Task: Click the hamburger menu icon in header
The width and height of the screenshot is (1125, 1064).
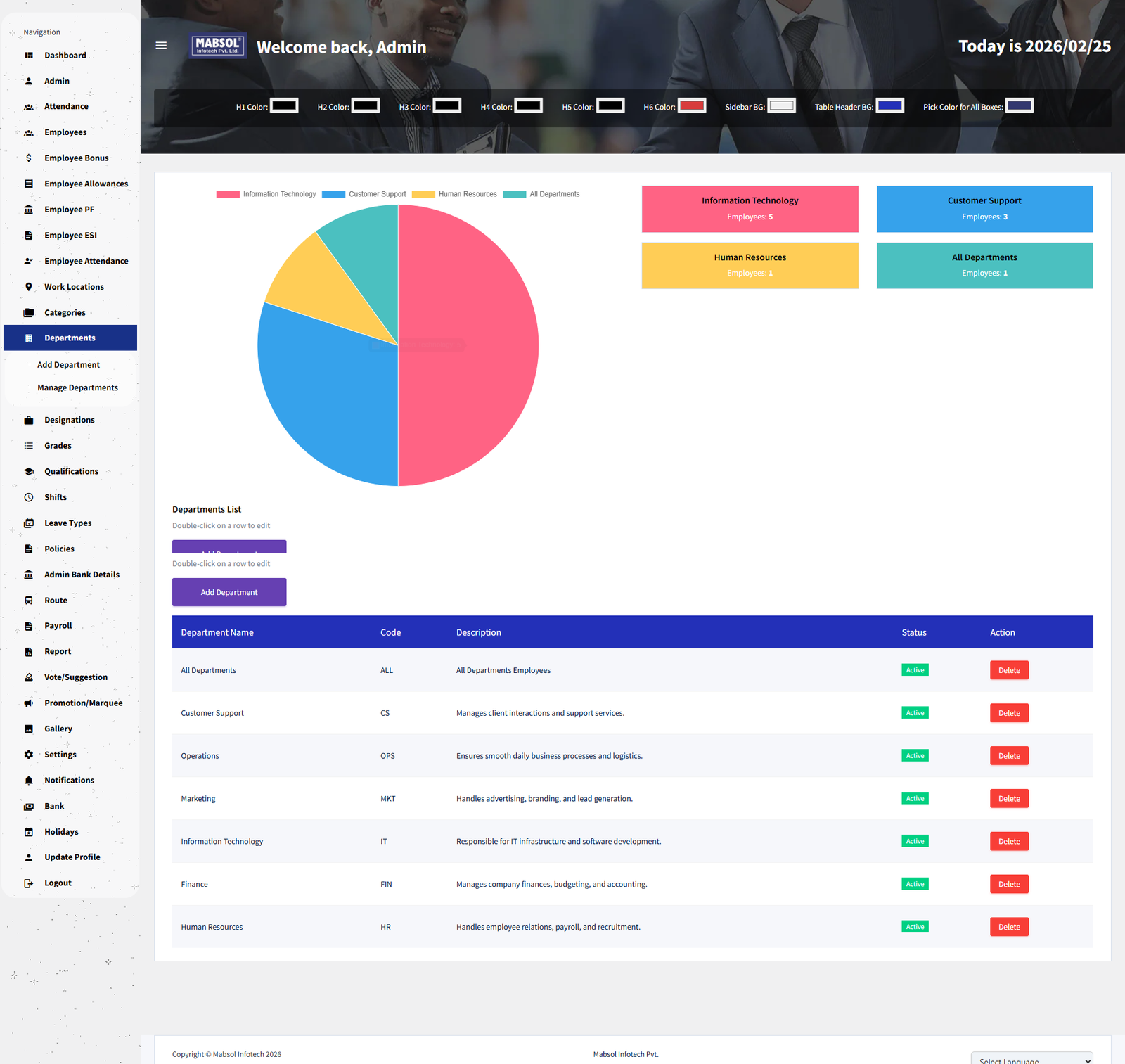Action: tap(161, 46)
